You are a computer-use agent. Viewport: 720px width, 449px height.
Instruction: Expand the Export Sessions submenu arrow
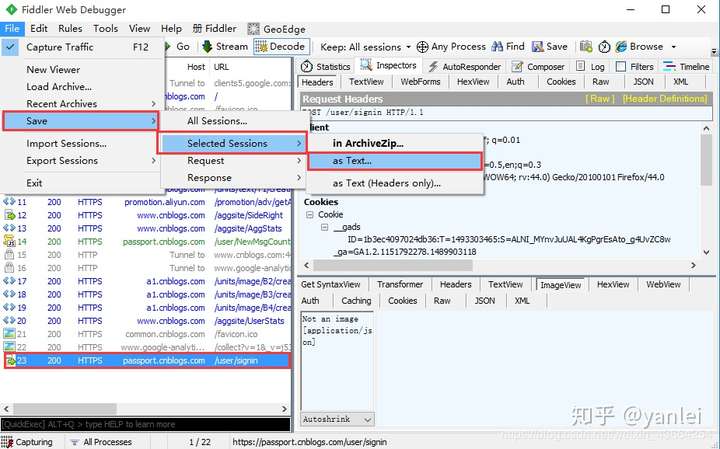[153, 161]
